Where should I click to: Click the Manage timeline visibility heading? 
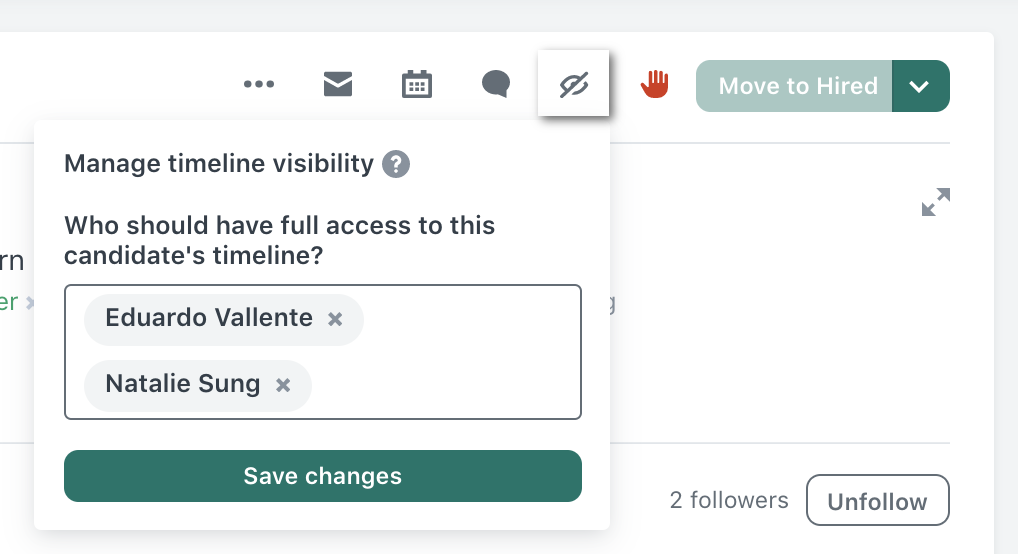tap(219, 163)
